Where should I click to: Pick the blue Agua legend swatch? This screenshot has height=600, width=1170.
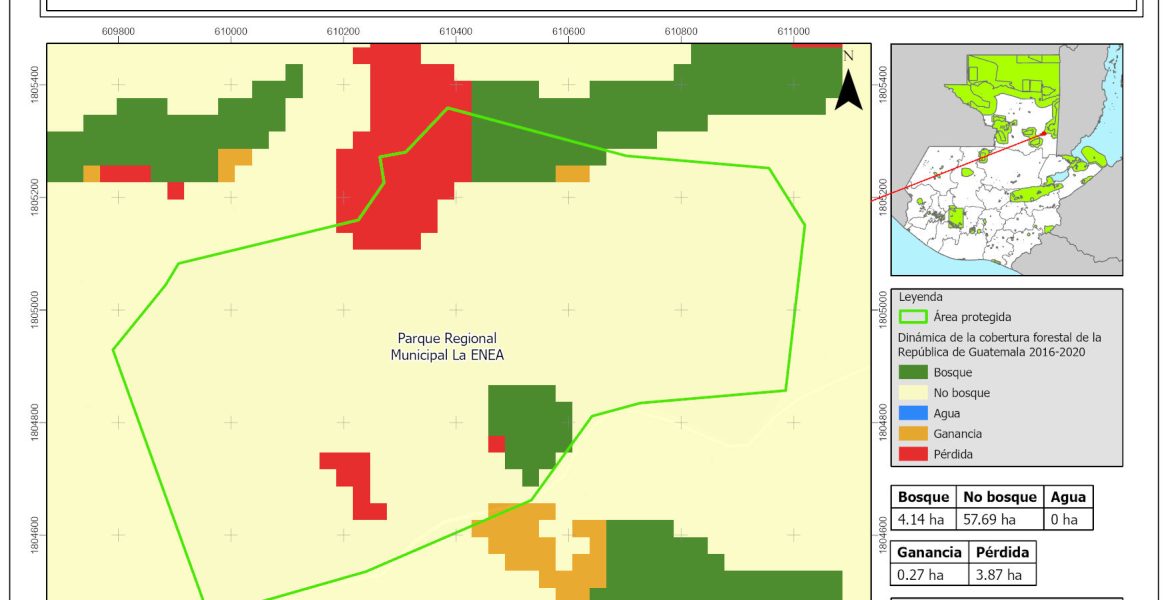click(x=912, y=413)
